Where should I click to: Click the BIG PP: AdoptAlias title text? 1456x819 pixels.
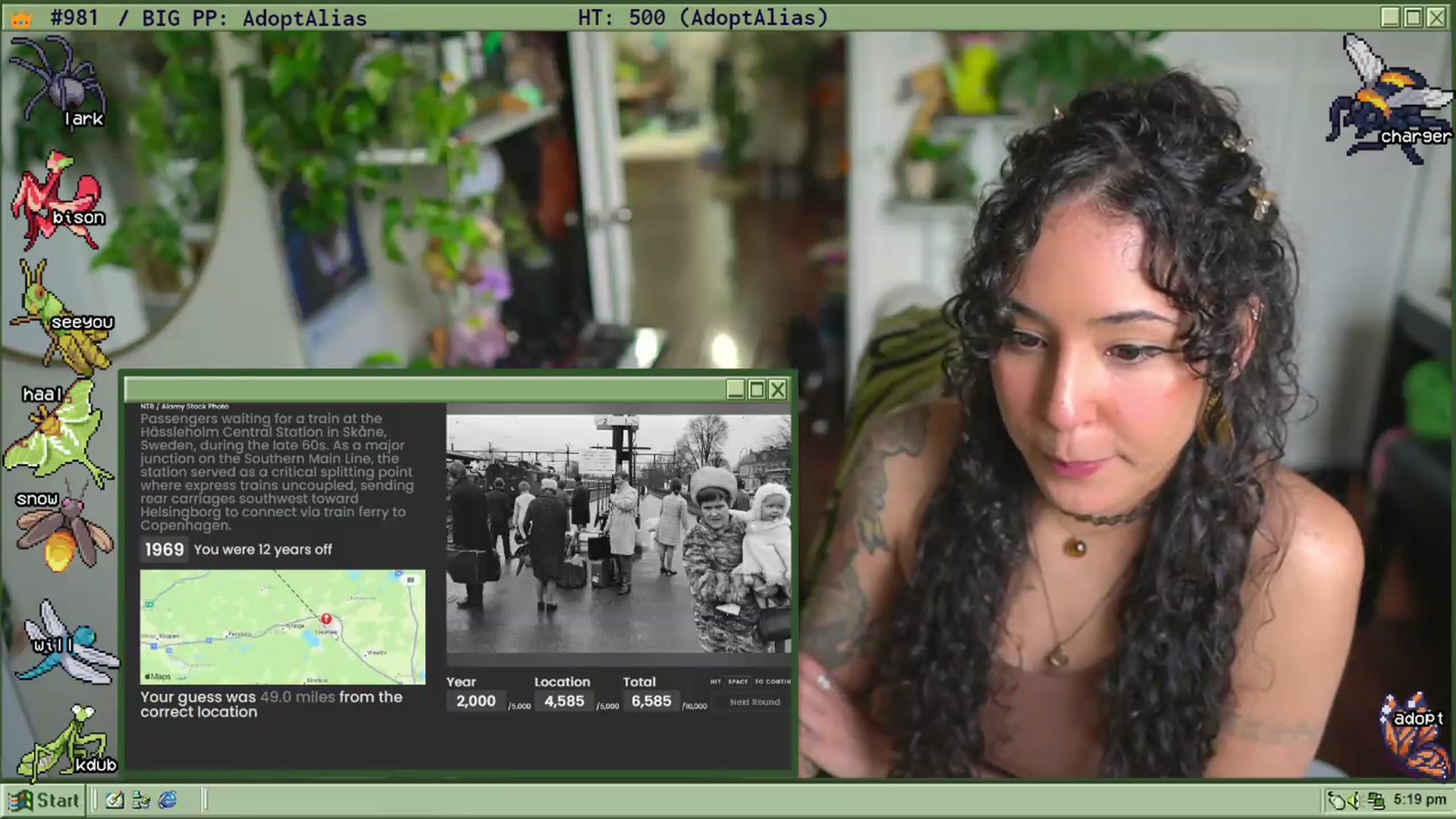coord(254,18)
